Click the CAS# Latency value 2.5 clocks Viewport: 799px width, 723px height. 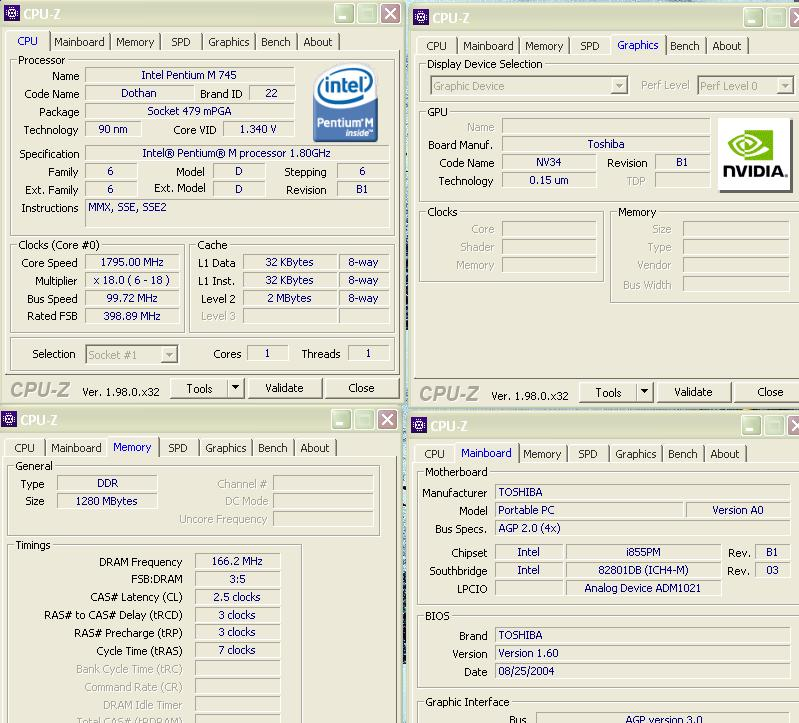tap(237, 597)
